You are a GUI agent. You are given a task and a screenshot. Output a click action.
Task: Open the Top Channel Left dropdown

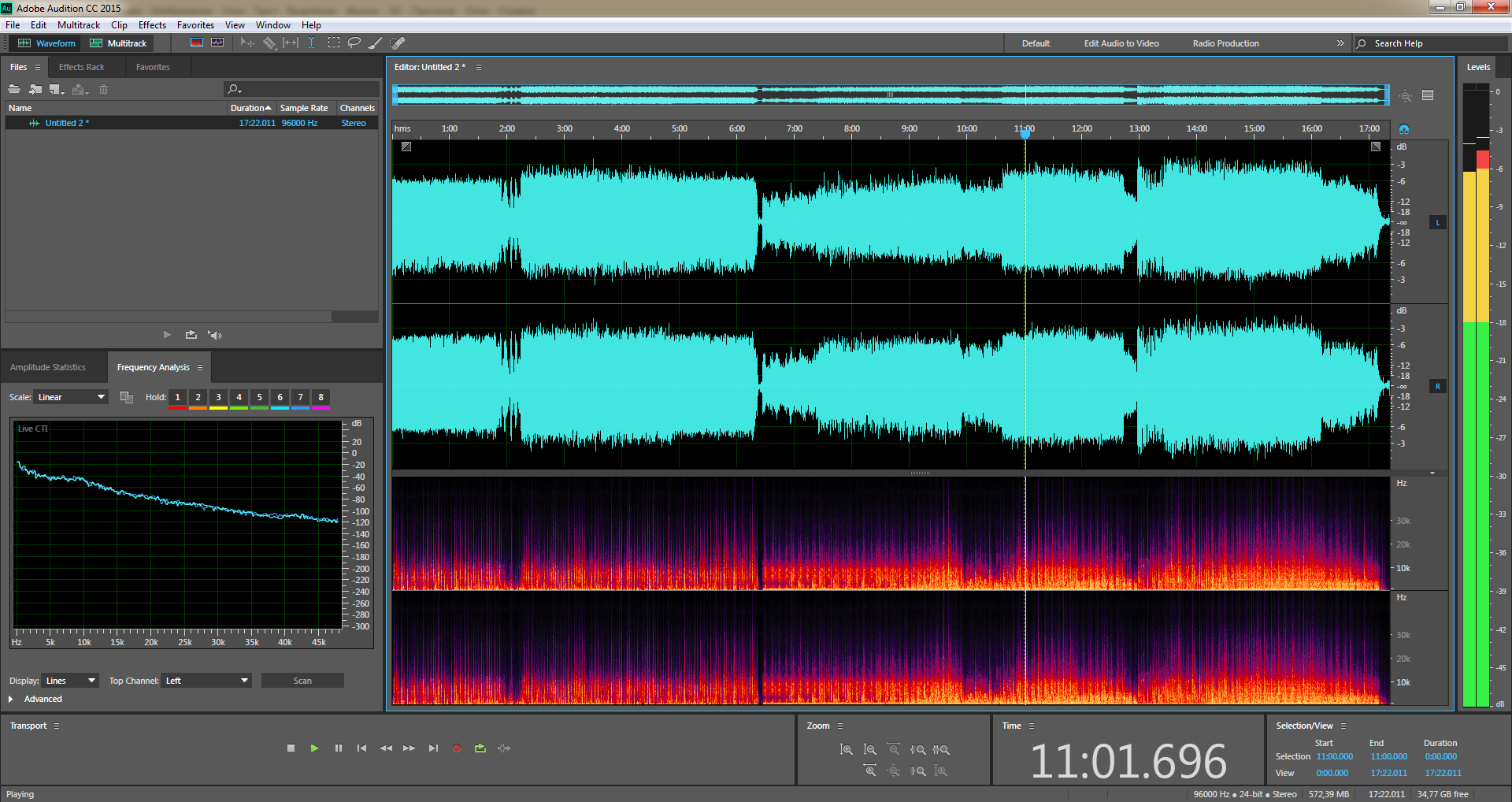point(206,681)
